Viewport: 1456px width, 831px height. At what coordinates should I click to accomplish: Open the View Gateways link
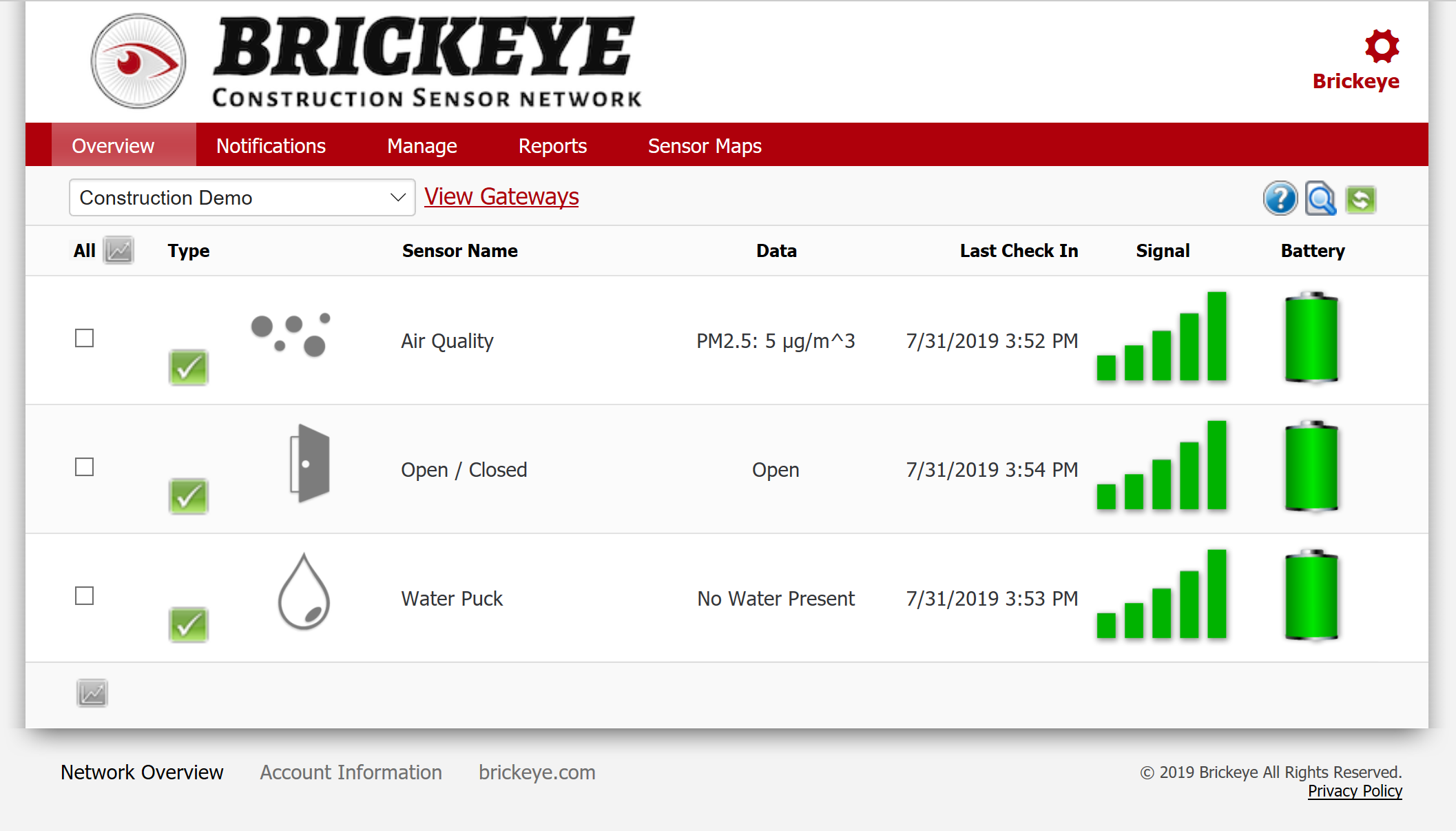tap(501, 197)
